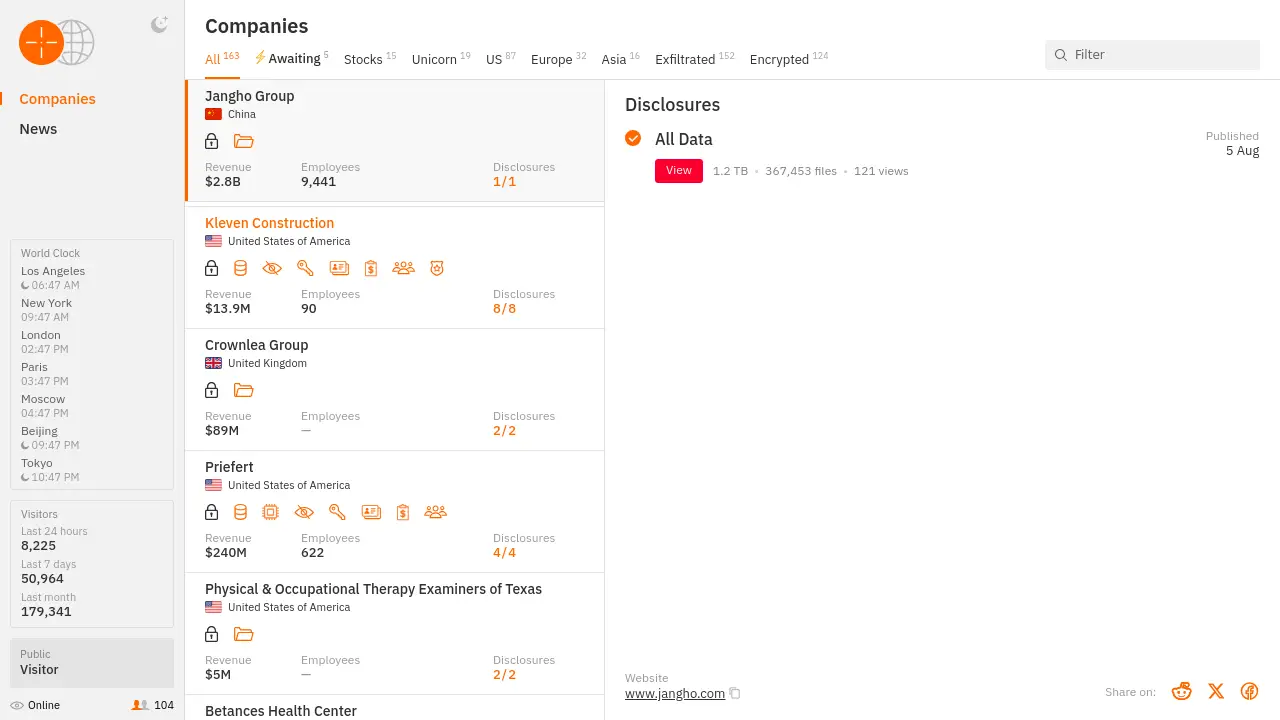Click the CPU chip icon in Priefert row

click(270, 512)
